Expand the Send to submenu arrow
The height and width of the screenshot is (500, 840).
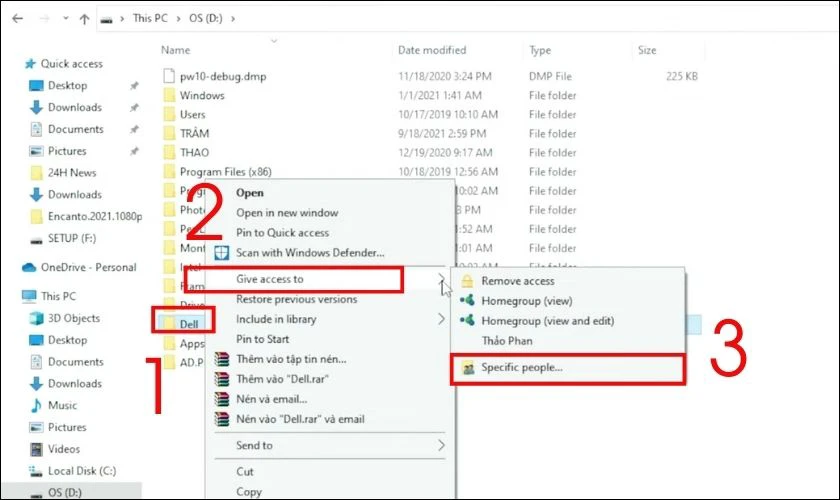point(441,445)
